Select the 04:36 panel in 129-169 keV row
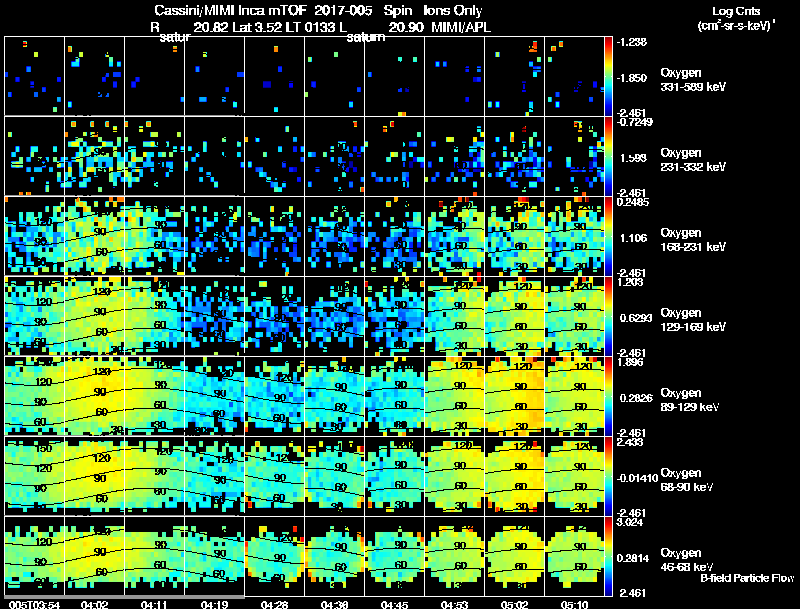Image resolution: width=800 pixels, height=609 pixels. point(335,316)
